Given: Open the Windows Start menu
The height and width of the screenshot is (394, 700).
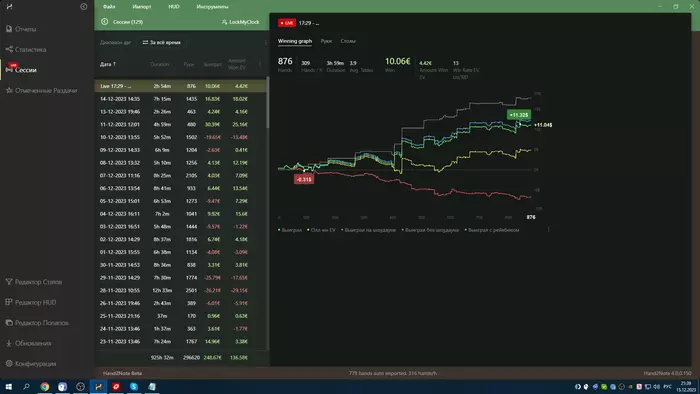Looking at the screenshot, I should click(x=8, y=387).
